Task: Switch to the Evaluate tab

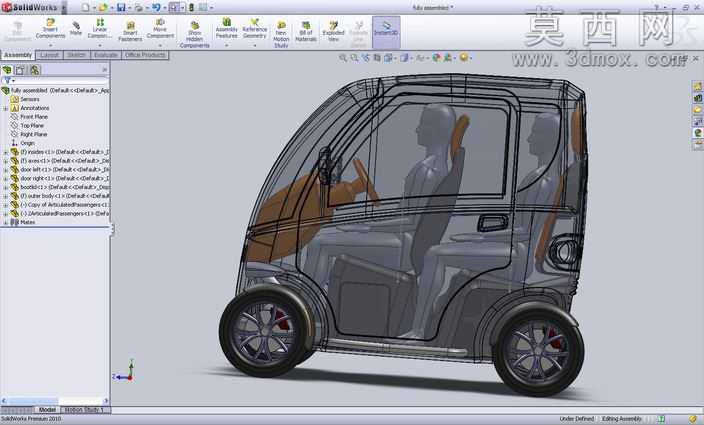Action: click(x=106, y=55)
